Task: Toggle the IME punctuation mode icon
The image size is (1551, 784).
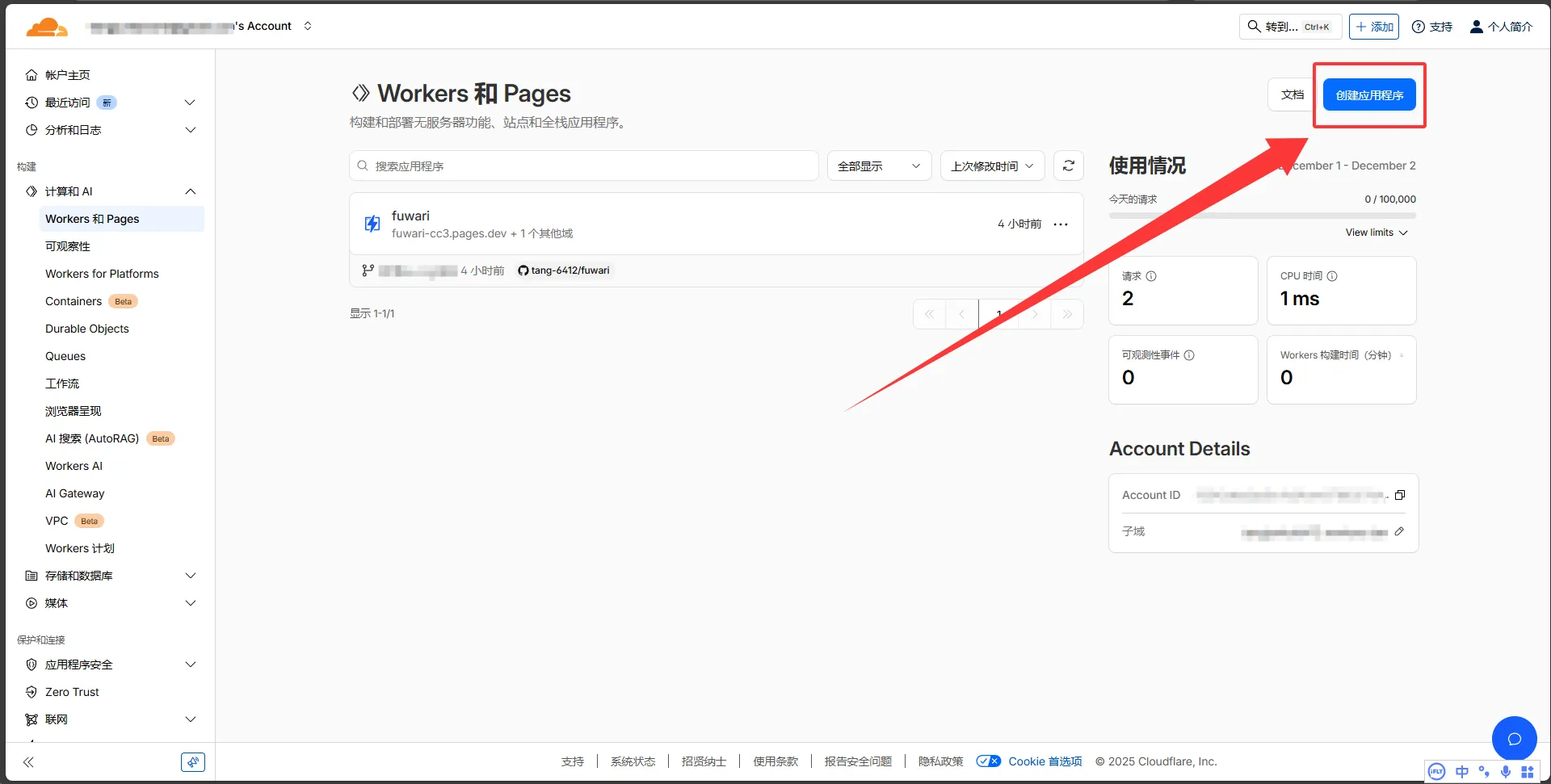Action: 1484,771
